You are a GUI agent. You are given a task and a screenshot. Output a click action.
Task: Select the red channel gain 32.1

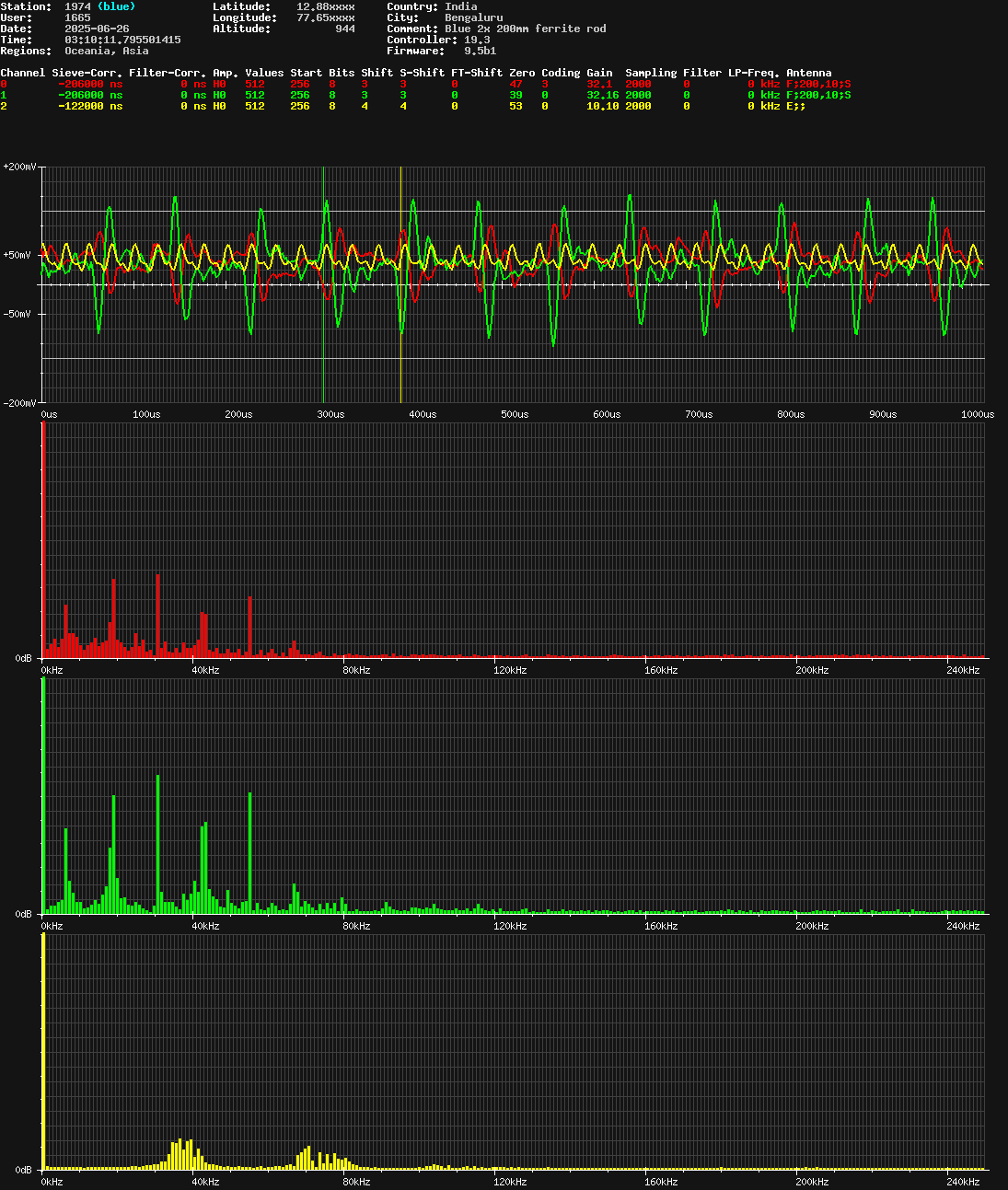599,84
